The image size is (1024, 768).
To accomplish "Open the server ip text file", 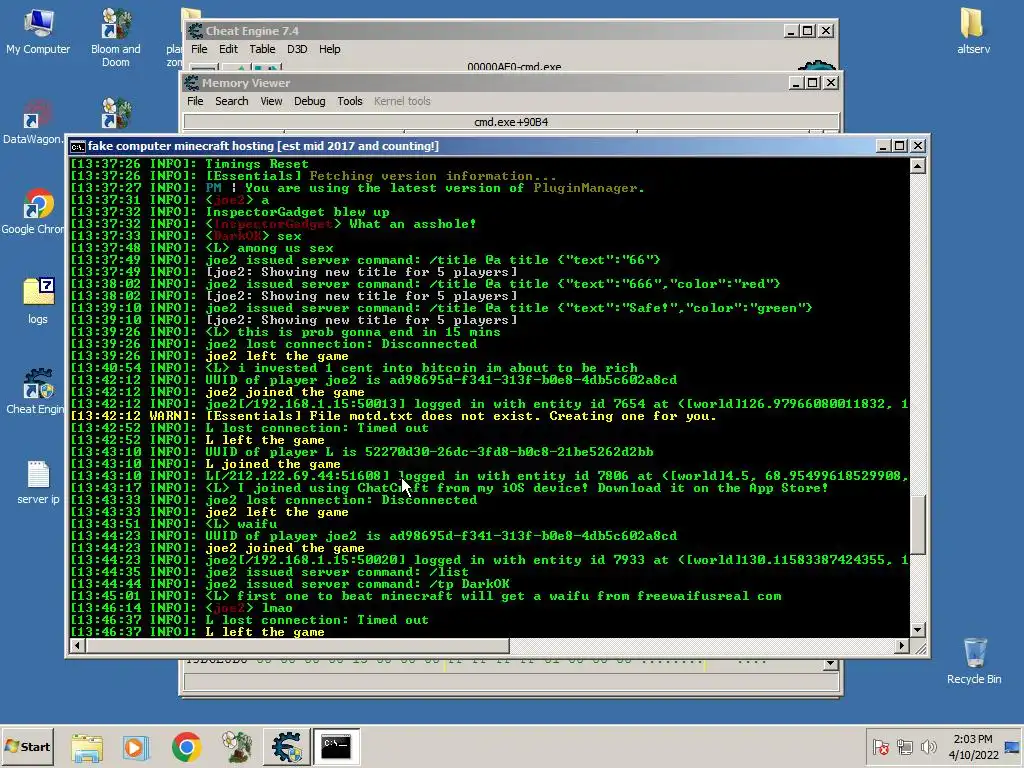I will click(38, 482).
